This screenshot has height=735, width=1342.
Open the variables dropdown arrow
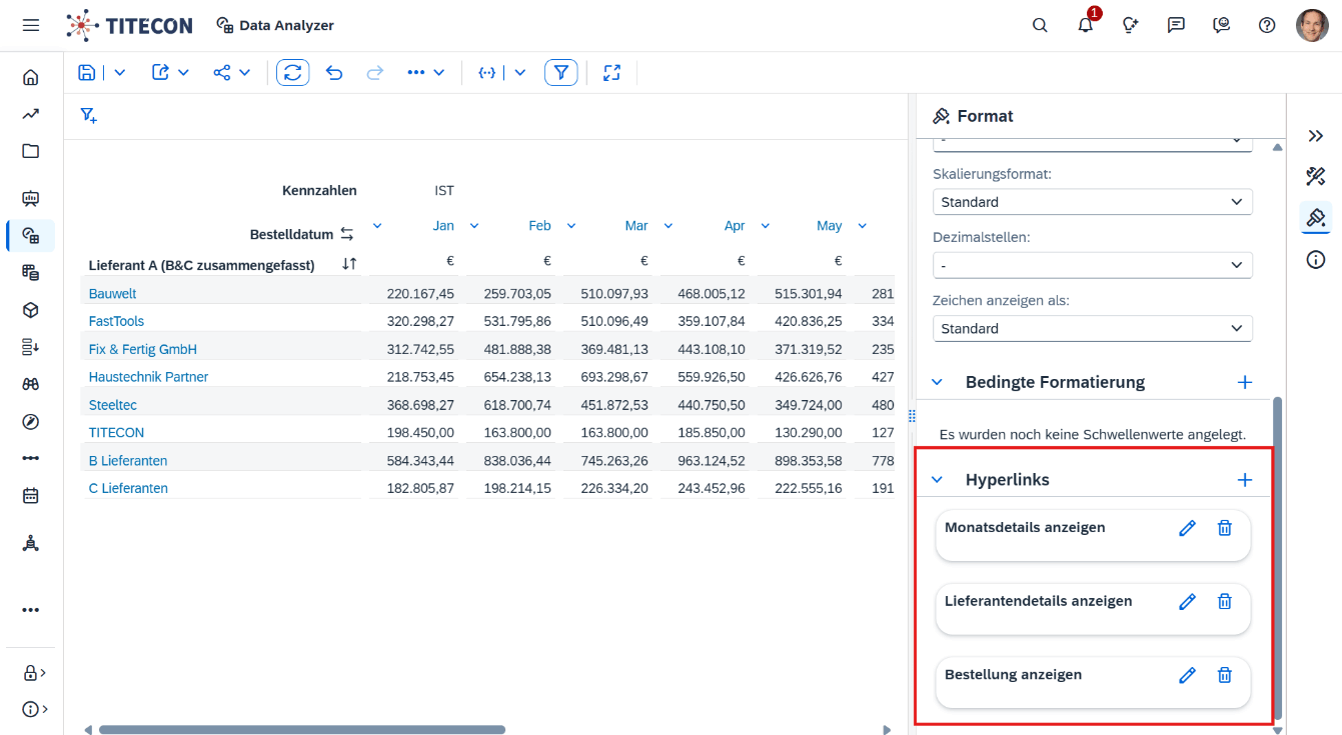520,72
